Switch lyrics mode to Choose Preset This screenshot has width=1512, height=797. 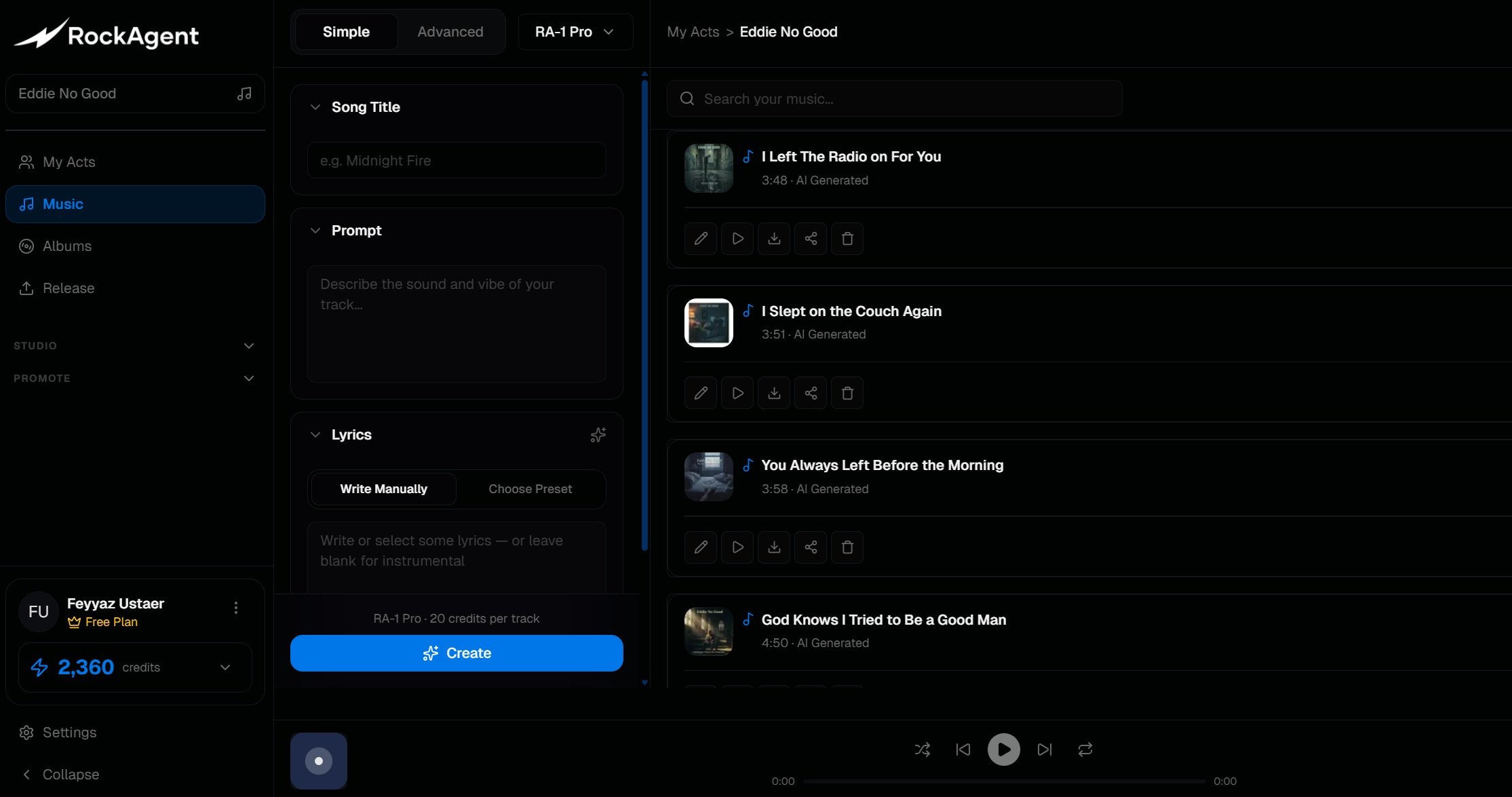[x=530, y=489]
